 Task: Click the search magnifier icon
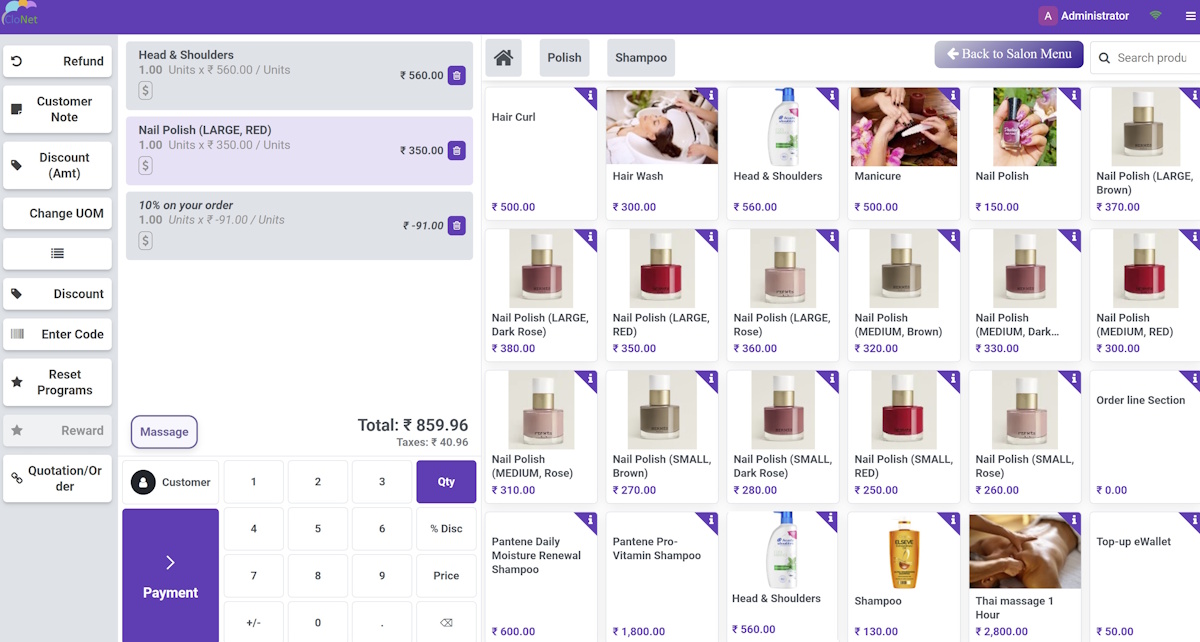click(1104, 58)
